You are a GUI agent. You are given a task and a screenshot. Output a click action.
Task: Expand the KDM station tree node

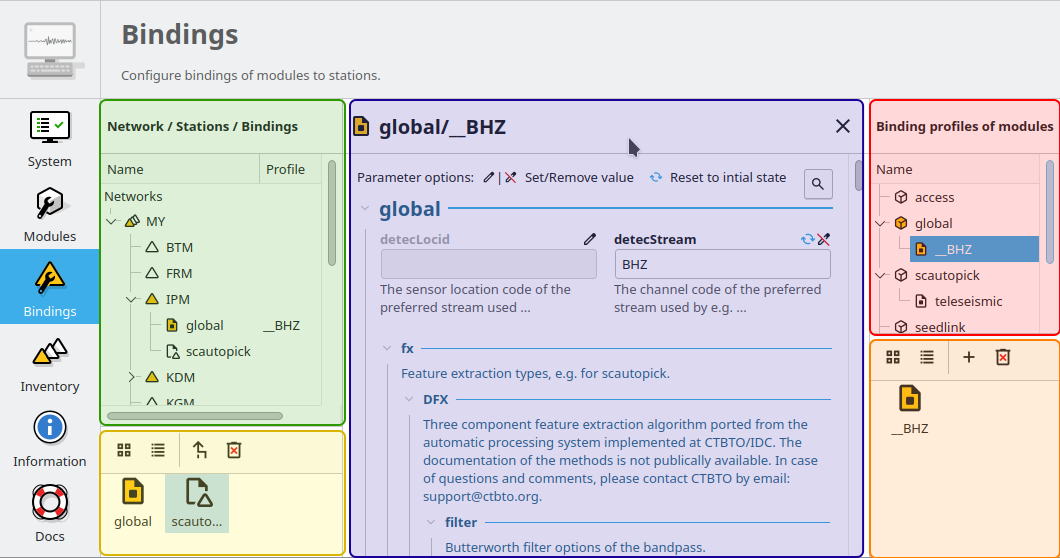point(131,377)
